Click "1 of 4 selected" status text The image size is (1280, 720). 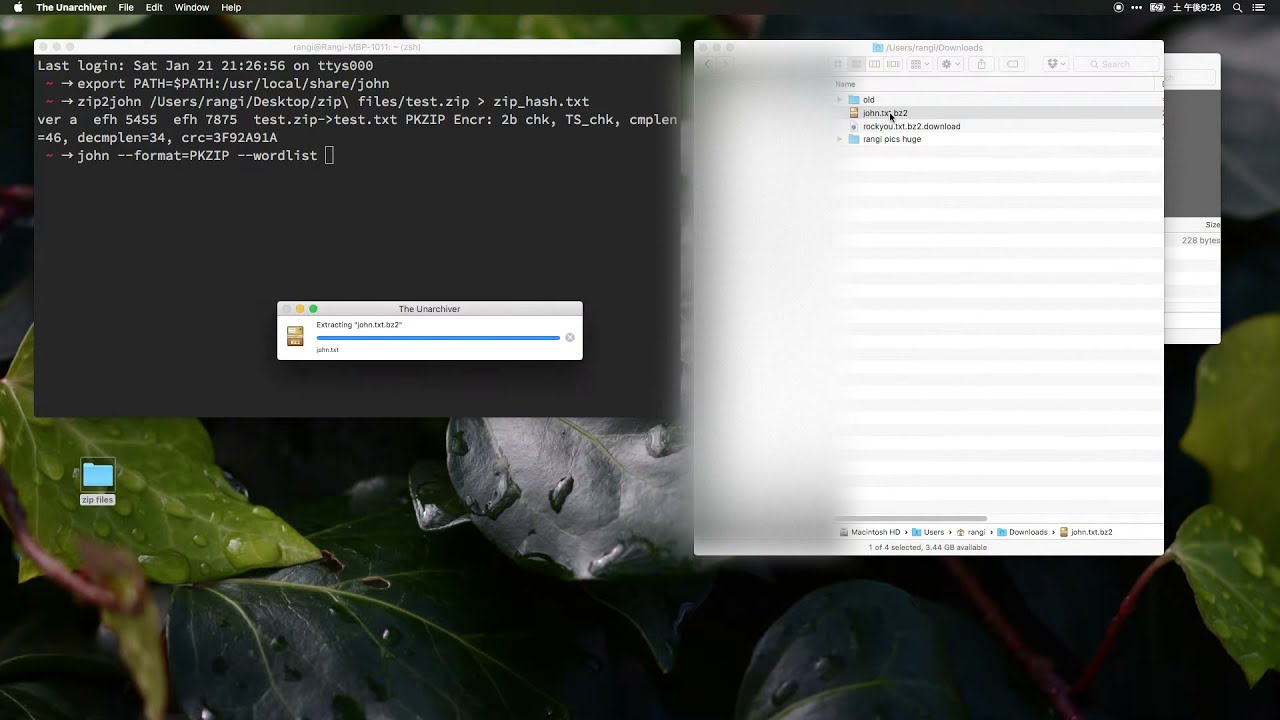pos(927,547)
